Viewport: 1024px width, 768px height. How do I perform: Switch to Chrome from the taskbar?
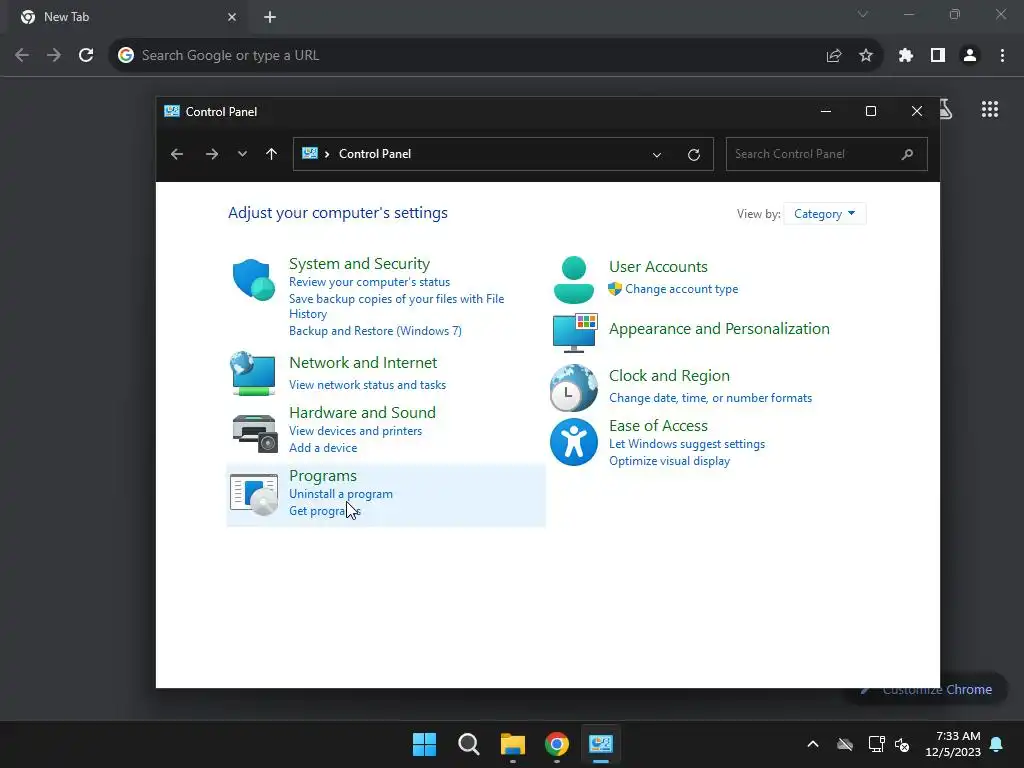[557, 744]
